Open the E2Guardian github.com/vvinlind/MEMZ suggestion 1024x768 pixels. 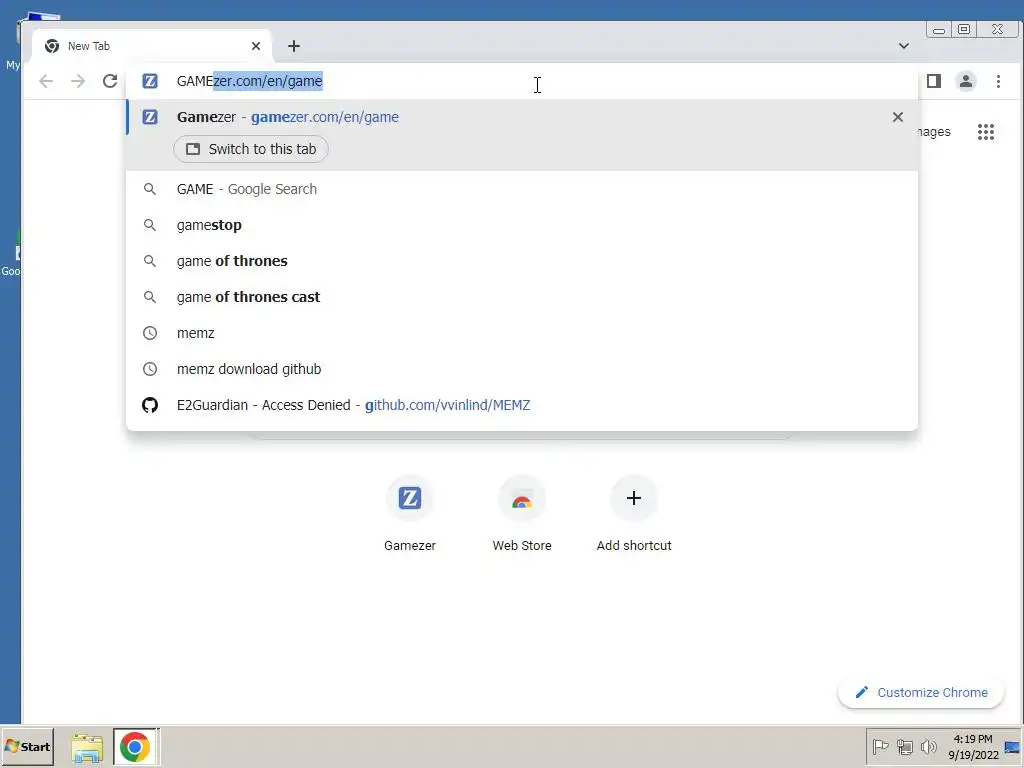522,405
